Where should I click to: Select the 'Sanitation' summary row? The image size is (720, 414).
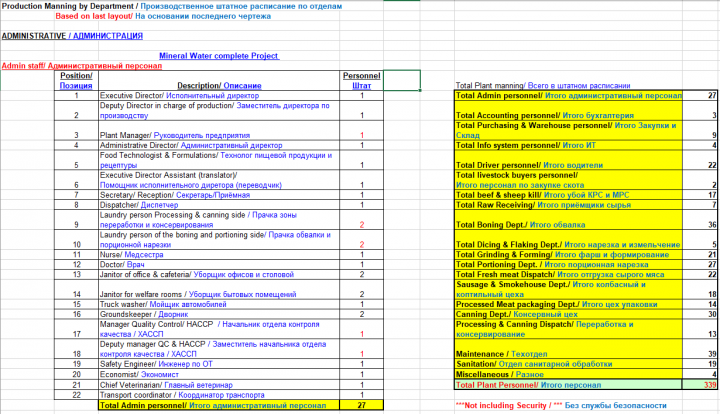586,364
